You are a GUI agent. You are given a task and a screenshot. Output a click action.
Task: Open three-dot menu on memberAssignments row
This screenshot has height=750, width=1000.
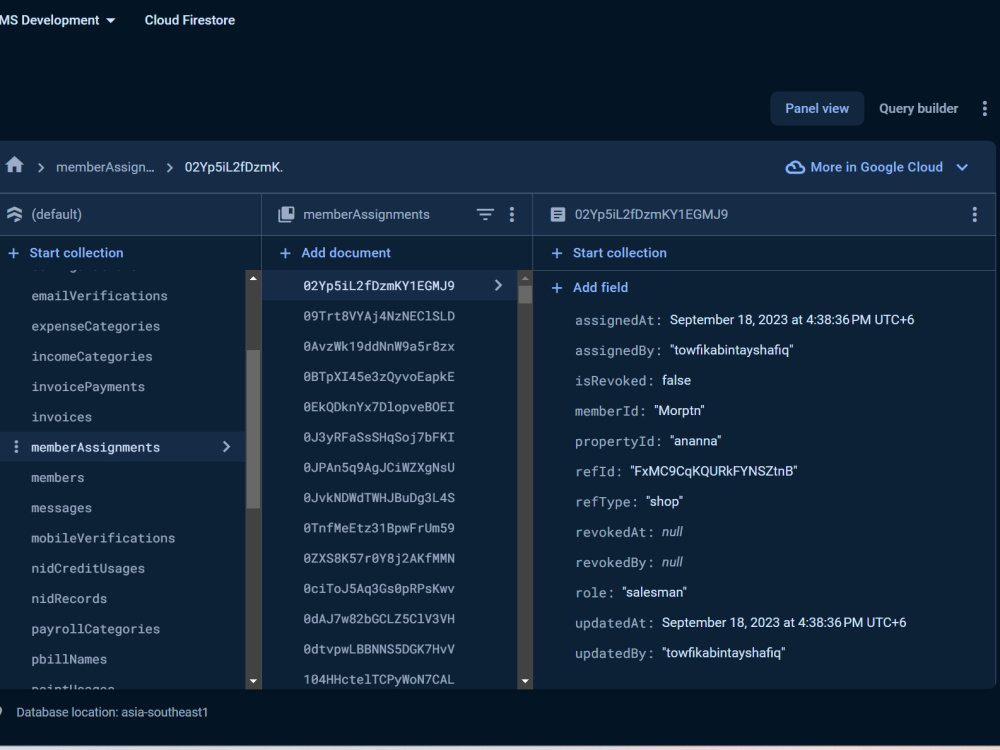[x=16, y=447]
